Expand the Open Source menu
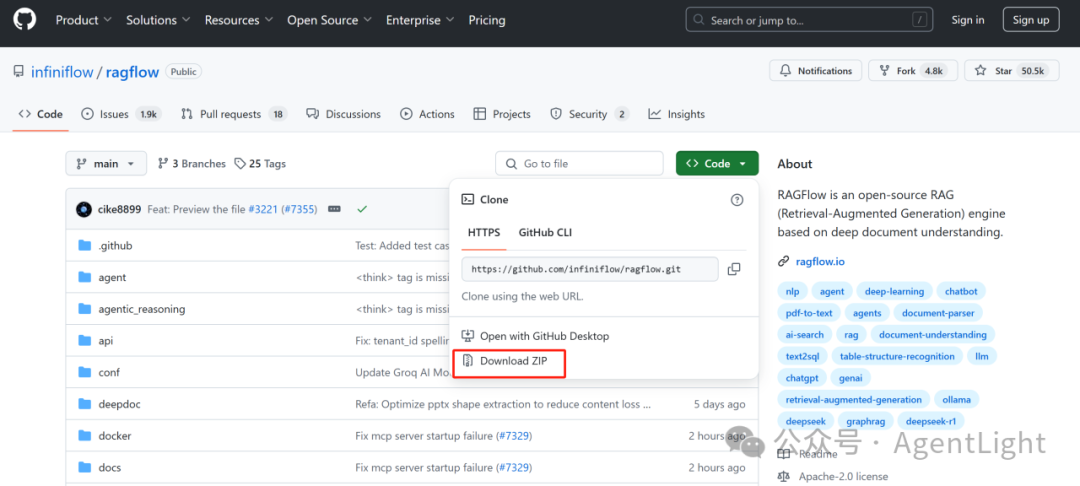 329,20
